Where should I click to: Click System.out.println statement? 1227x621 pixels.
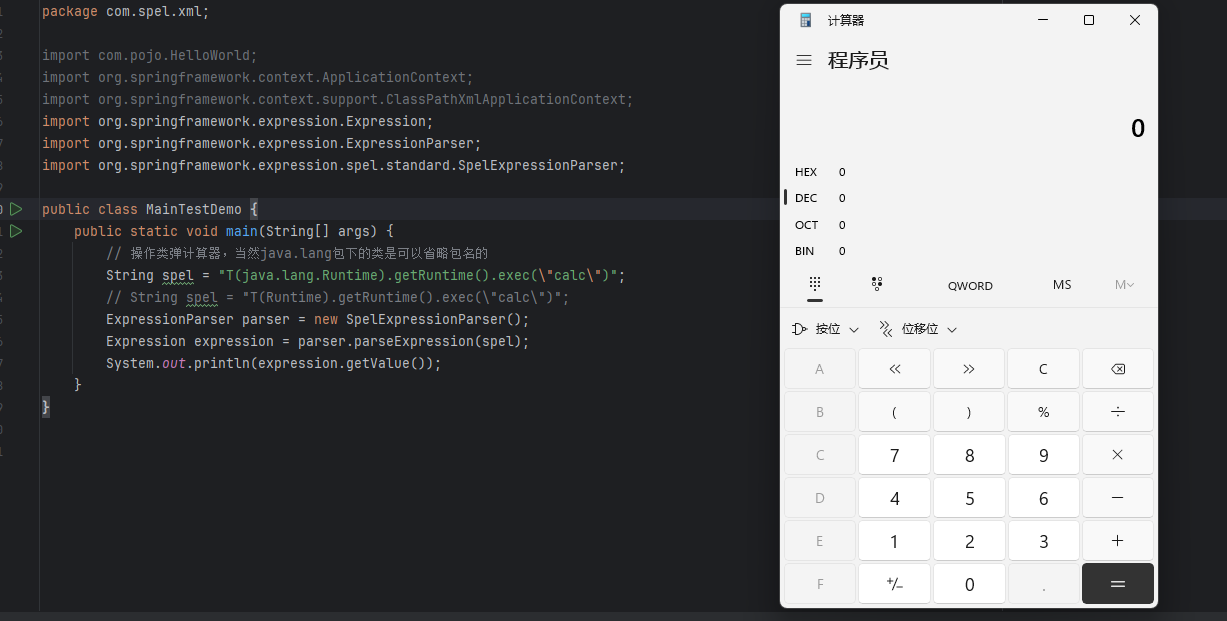point(274,363)
